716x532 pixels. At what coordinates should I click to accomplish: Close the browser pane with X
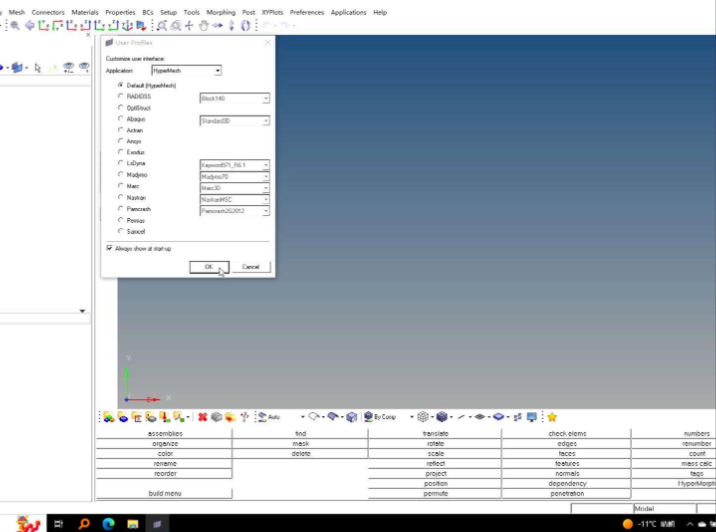[88, 35]
